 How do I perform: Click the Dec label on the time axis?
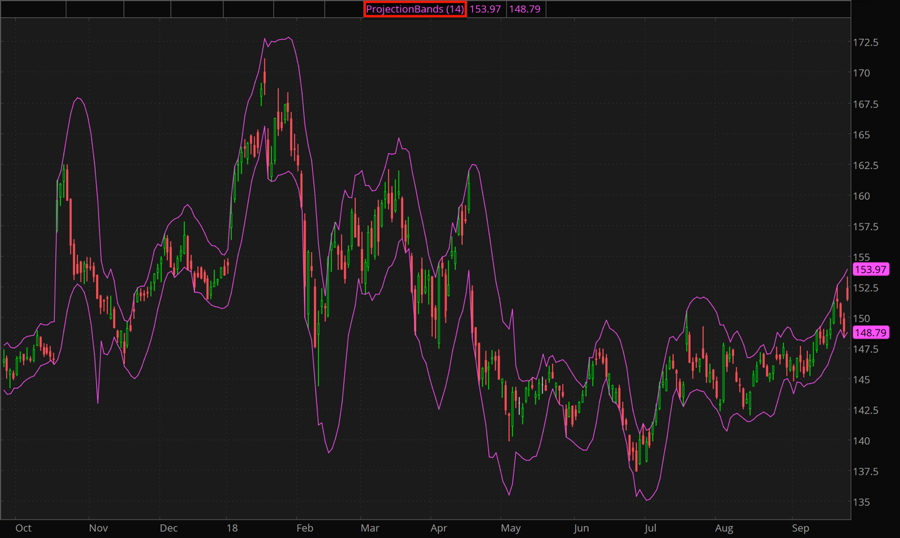[168, 527]
